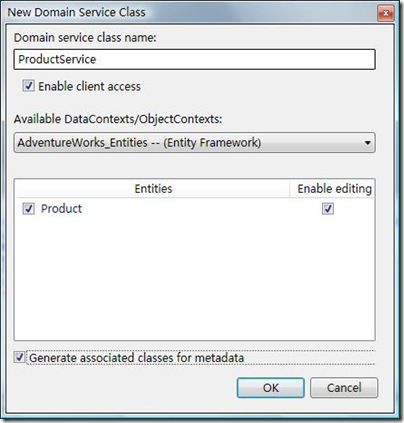Click the Enable editing column header
Viewport: 404px width, 423px height.
coord(334,189)
